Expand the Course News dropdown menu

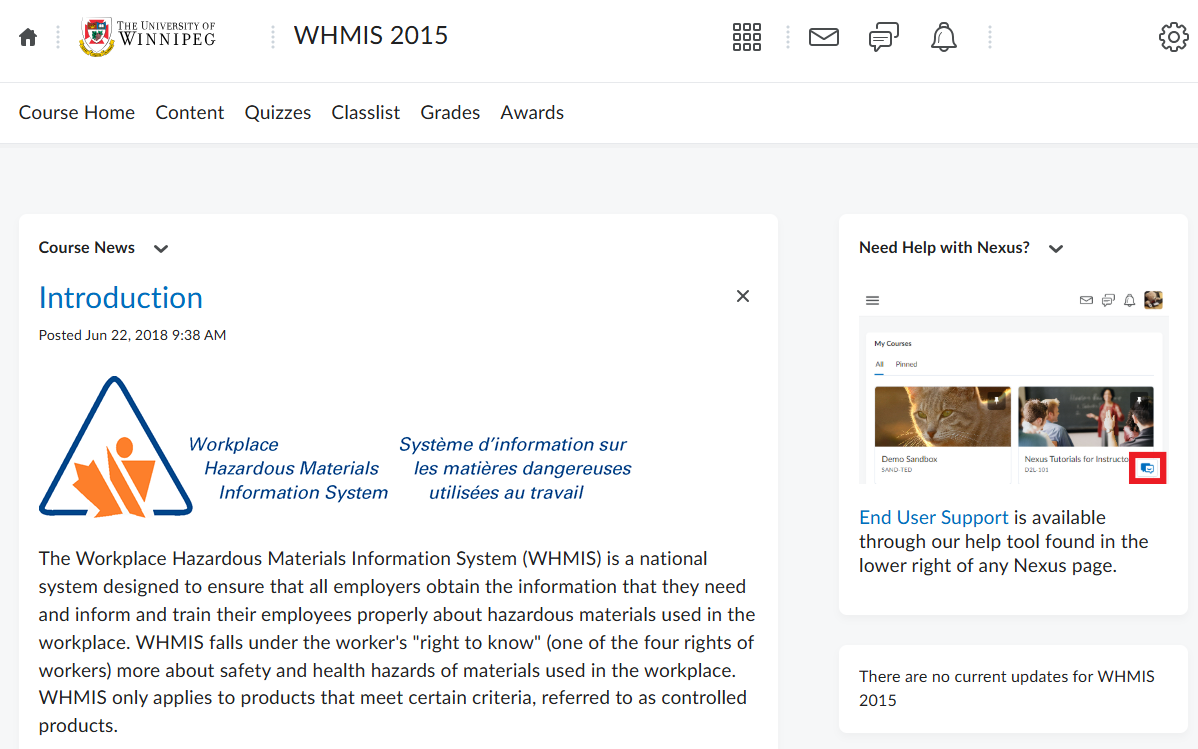coord(160,248)
